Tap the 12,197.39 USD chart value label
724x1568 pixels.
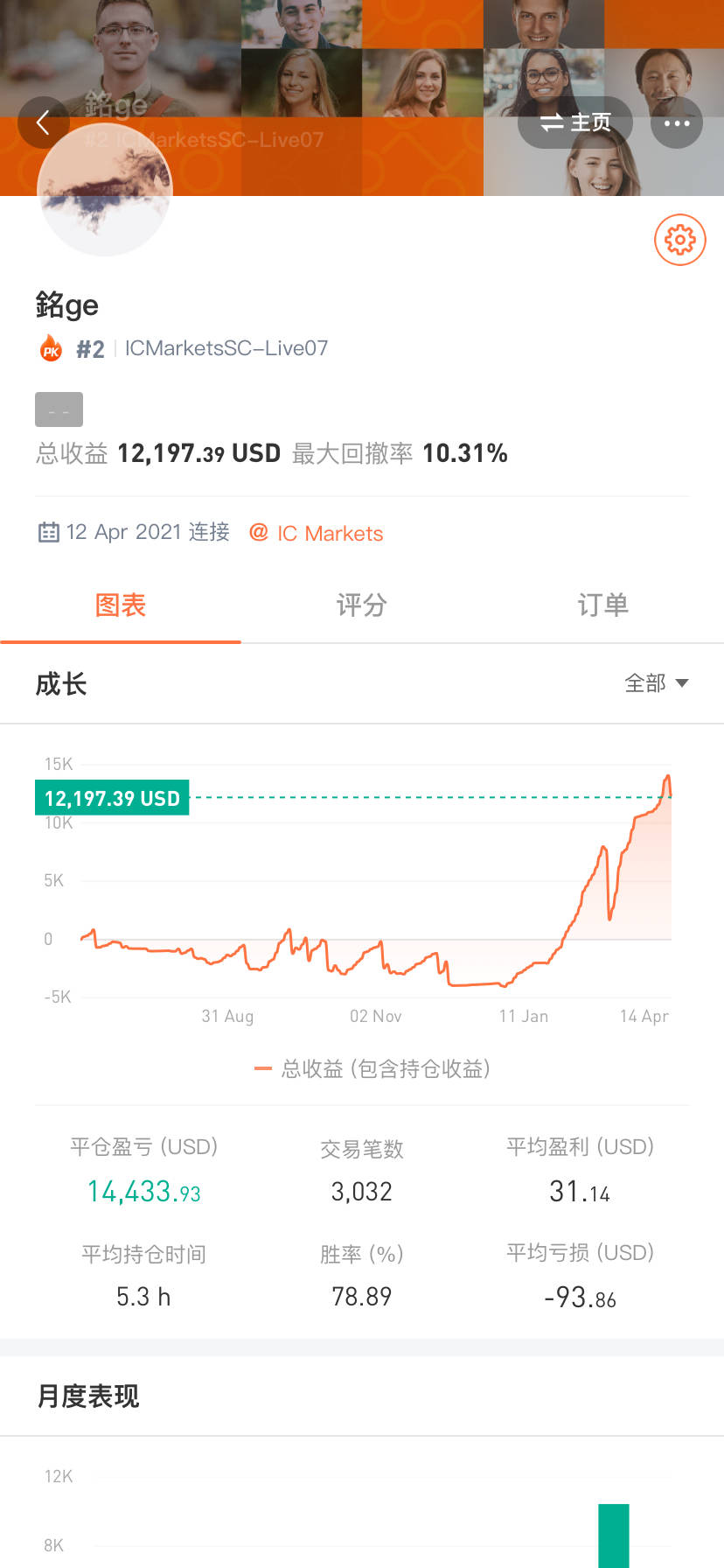click(112, 798)
